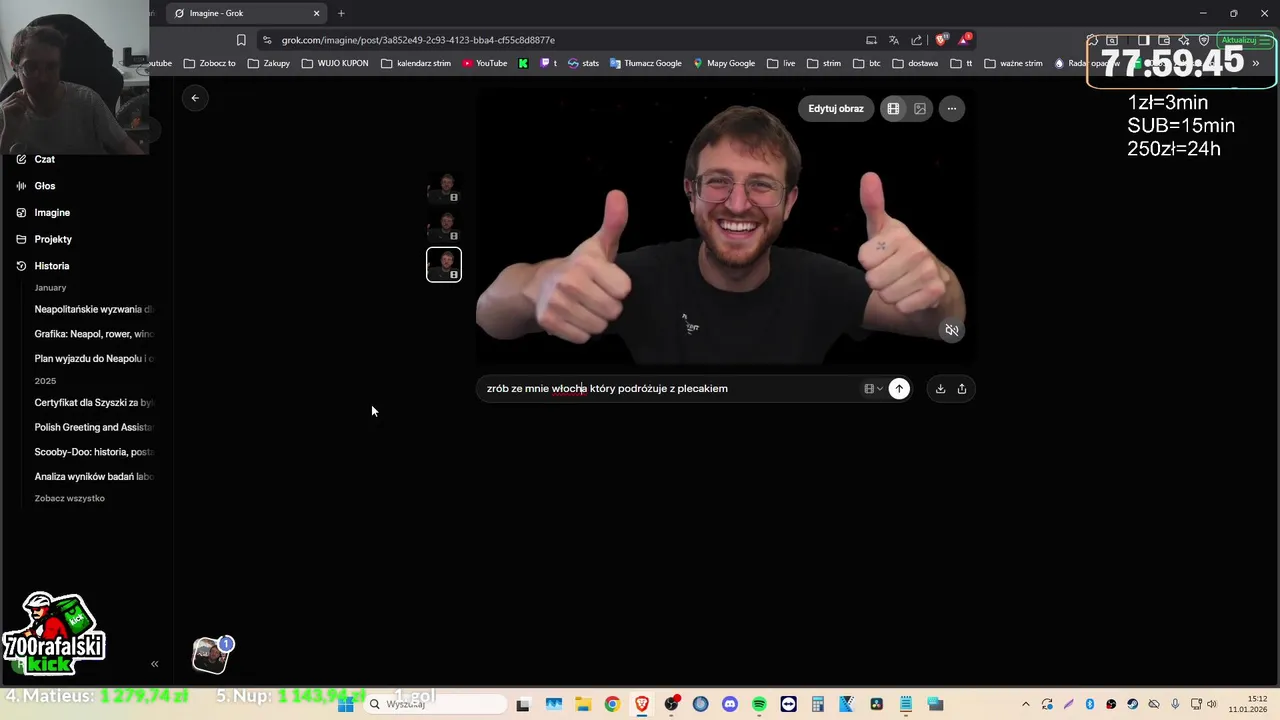Open Czat in the sidebar
Viewport: 1280px width, 720px height.
coord(44,159)
